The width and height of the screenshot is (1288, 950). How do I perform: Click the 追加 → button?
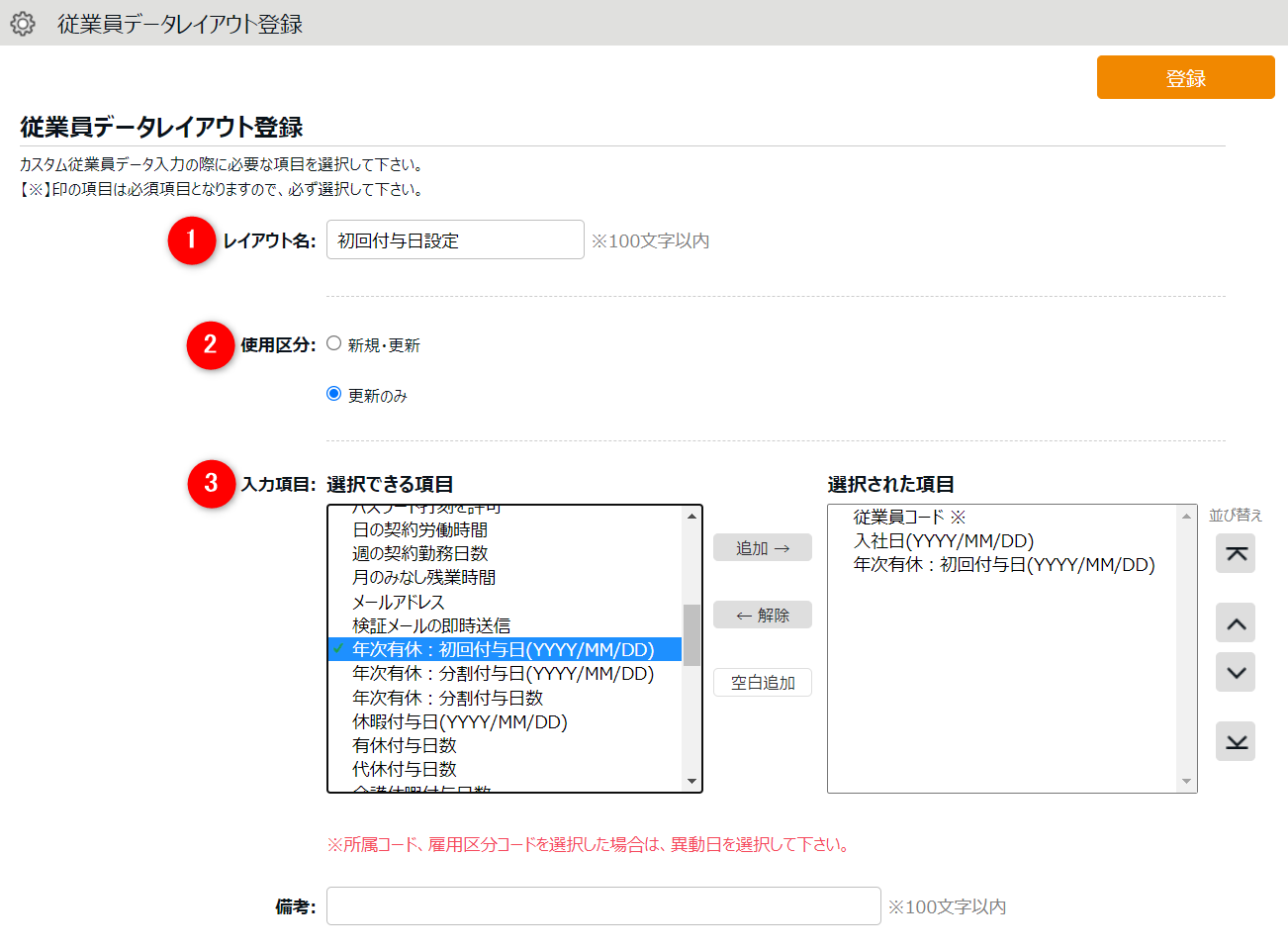point(762,548)
